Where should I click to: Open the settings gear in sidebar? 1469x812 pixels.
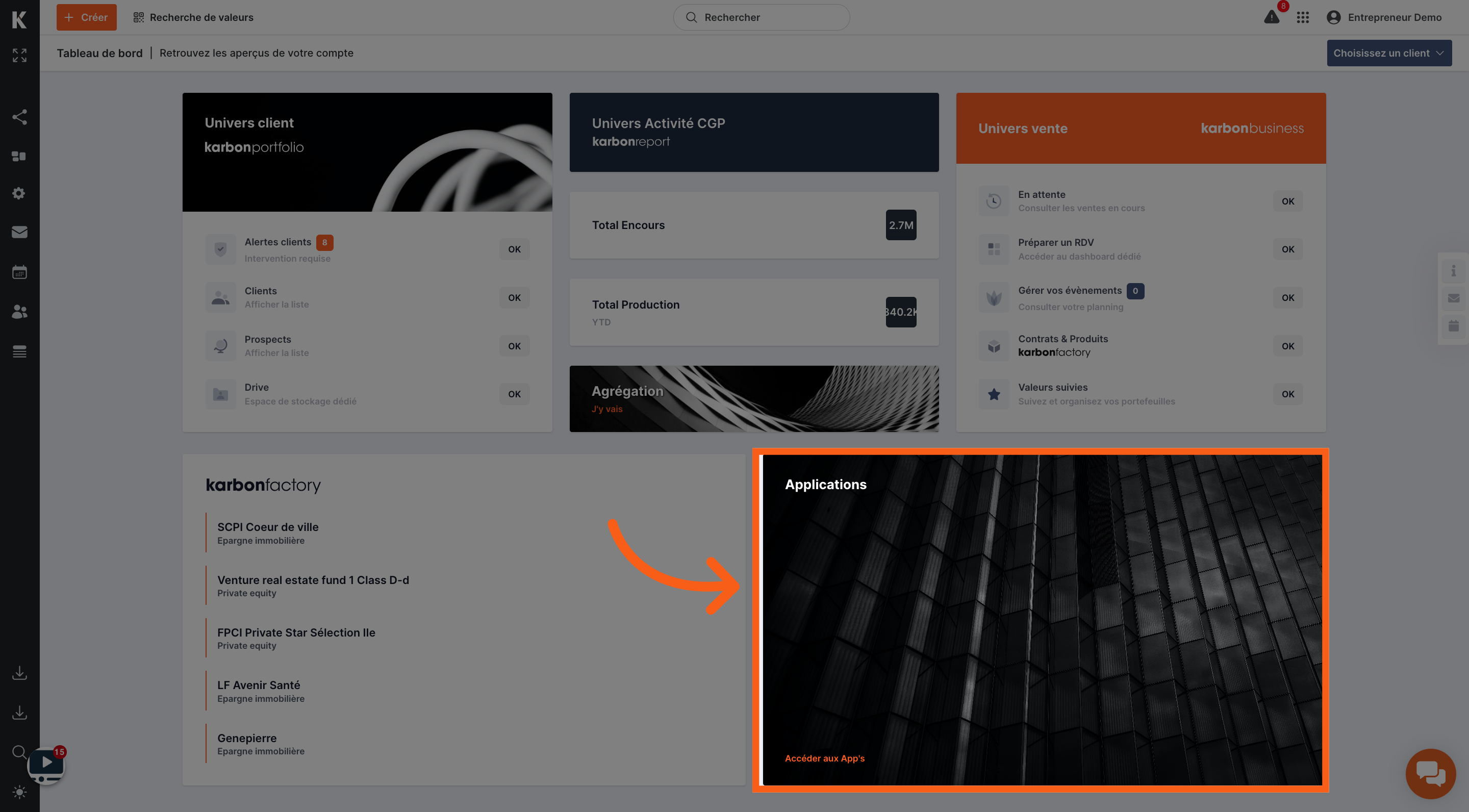[19, 193]
